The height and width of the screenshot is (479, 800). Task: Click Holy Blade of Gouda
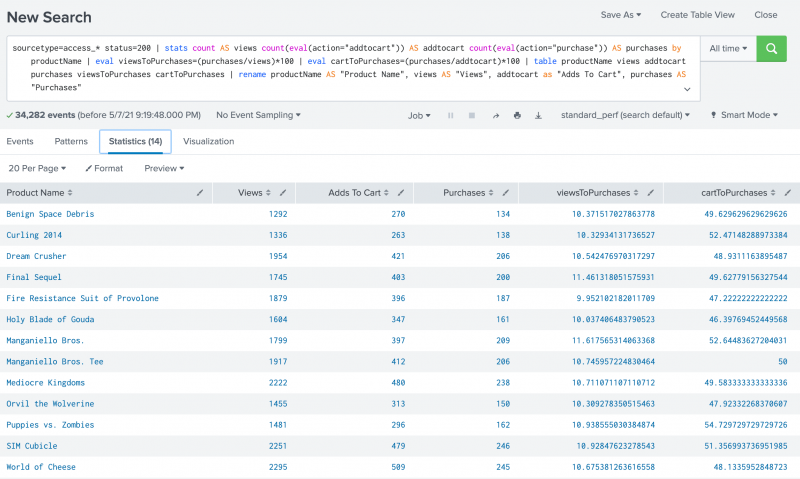50,319
